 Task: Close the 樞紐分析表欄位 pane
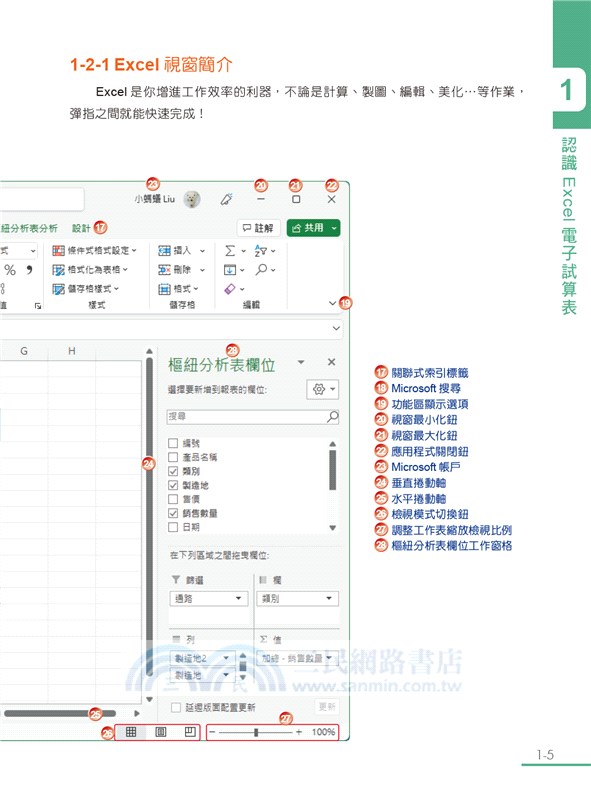pyautogui.click(x=331, y=362)
